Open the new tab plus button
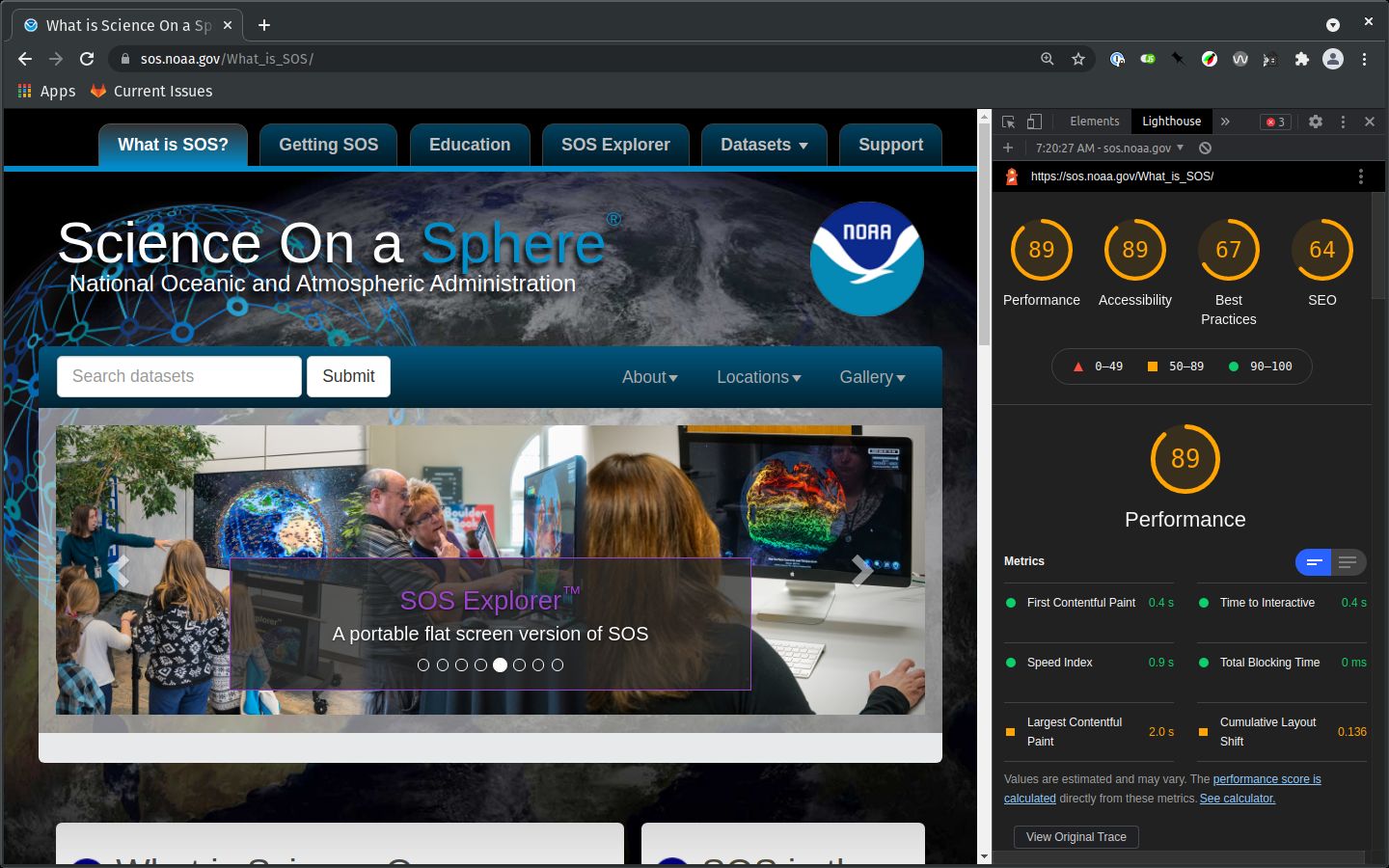The height and width of the screenshot is (868, 1389). click(264, 25)
